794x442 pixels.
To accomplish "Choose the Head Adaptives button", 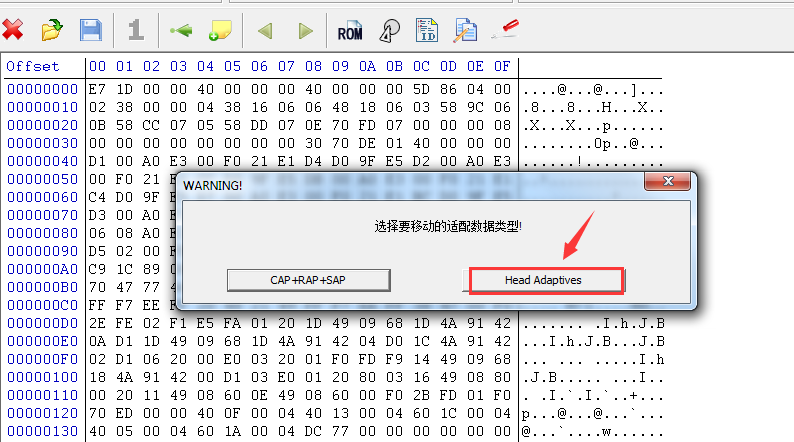I will (546, 280).
